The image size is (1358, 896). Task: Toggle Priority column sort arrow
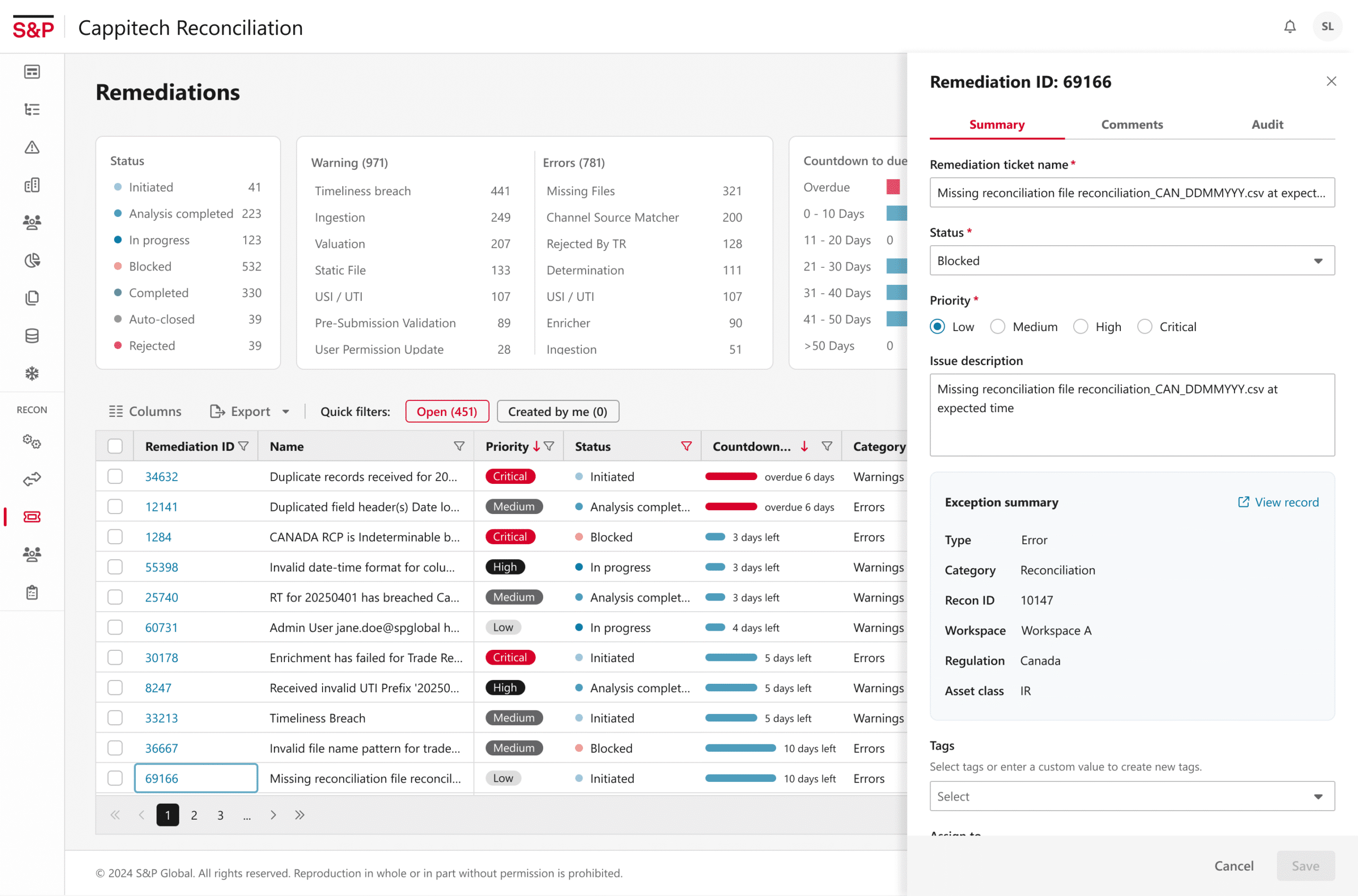tap(536, 446)
